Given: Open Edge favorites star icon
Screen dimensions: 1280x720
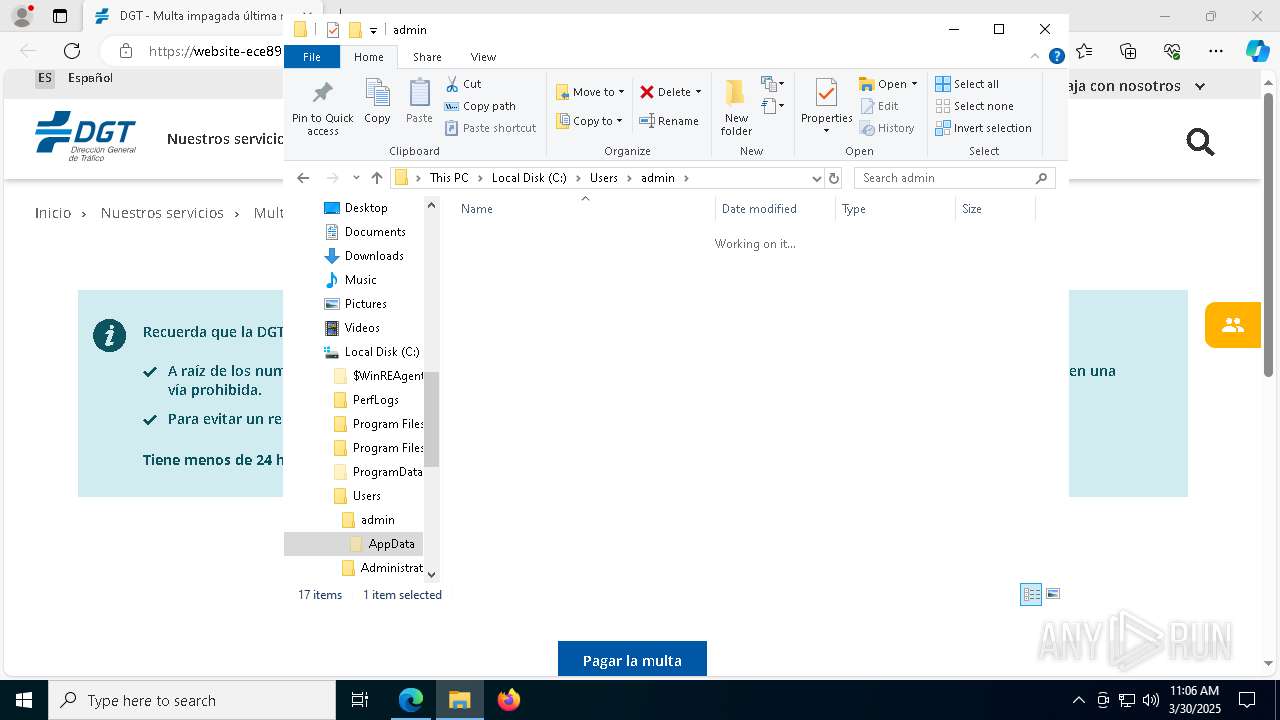Looking at the screenshot, I should pos(1085,51).
